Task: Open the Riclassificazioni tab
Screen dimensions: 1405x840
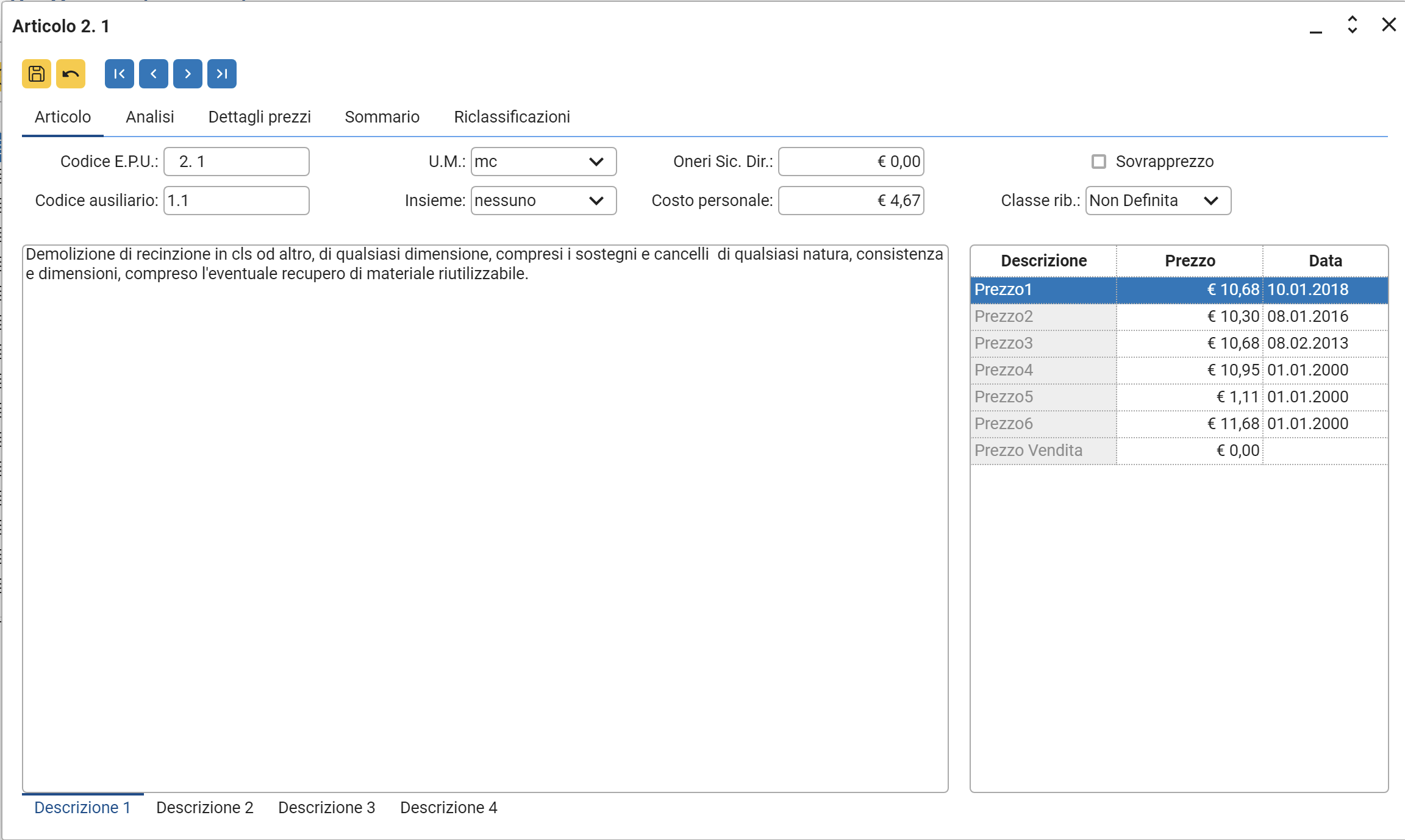Action: coord(512,117)
